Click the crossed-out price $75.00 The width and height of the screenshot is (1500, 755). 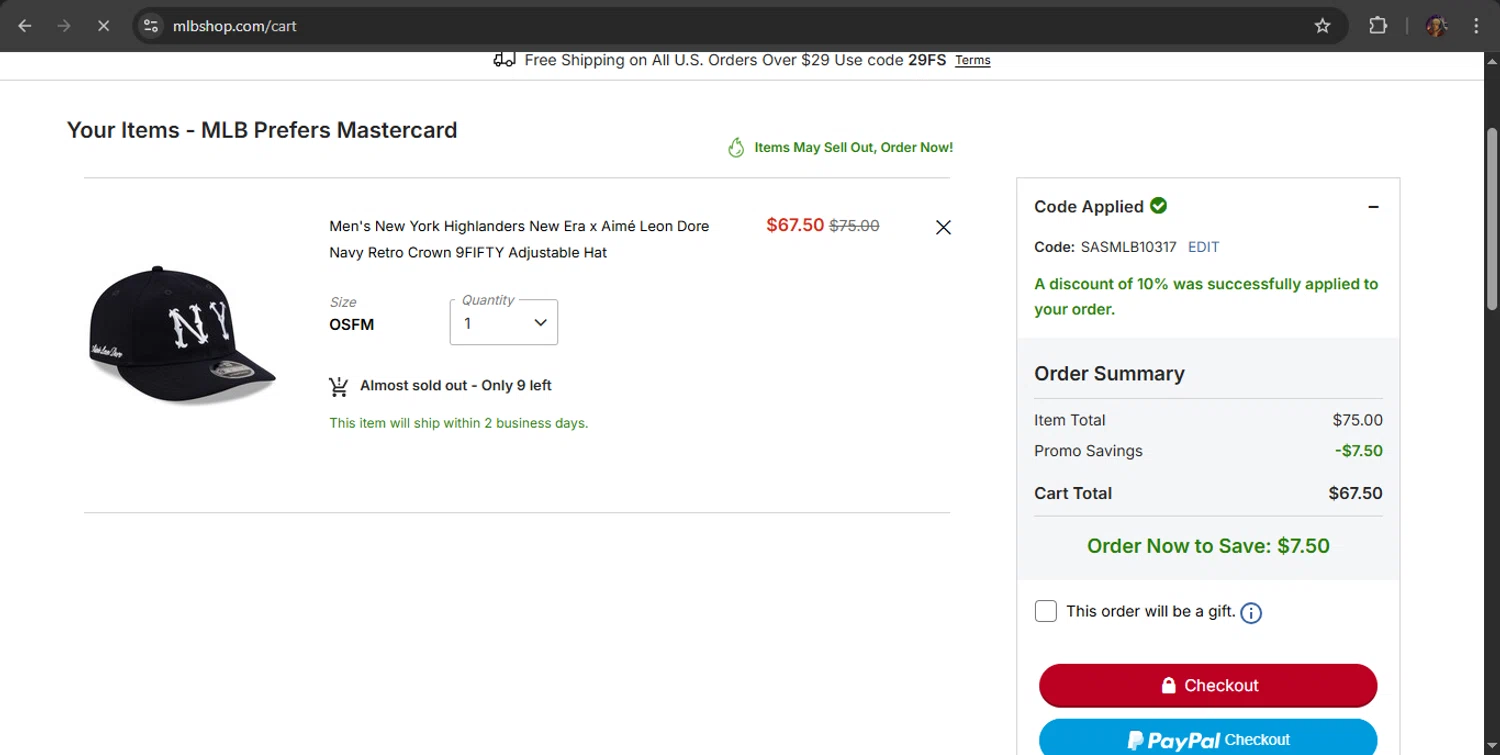click(x=854, y=226)
